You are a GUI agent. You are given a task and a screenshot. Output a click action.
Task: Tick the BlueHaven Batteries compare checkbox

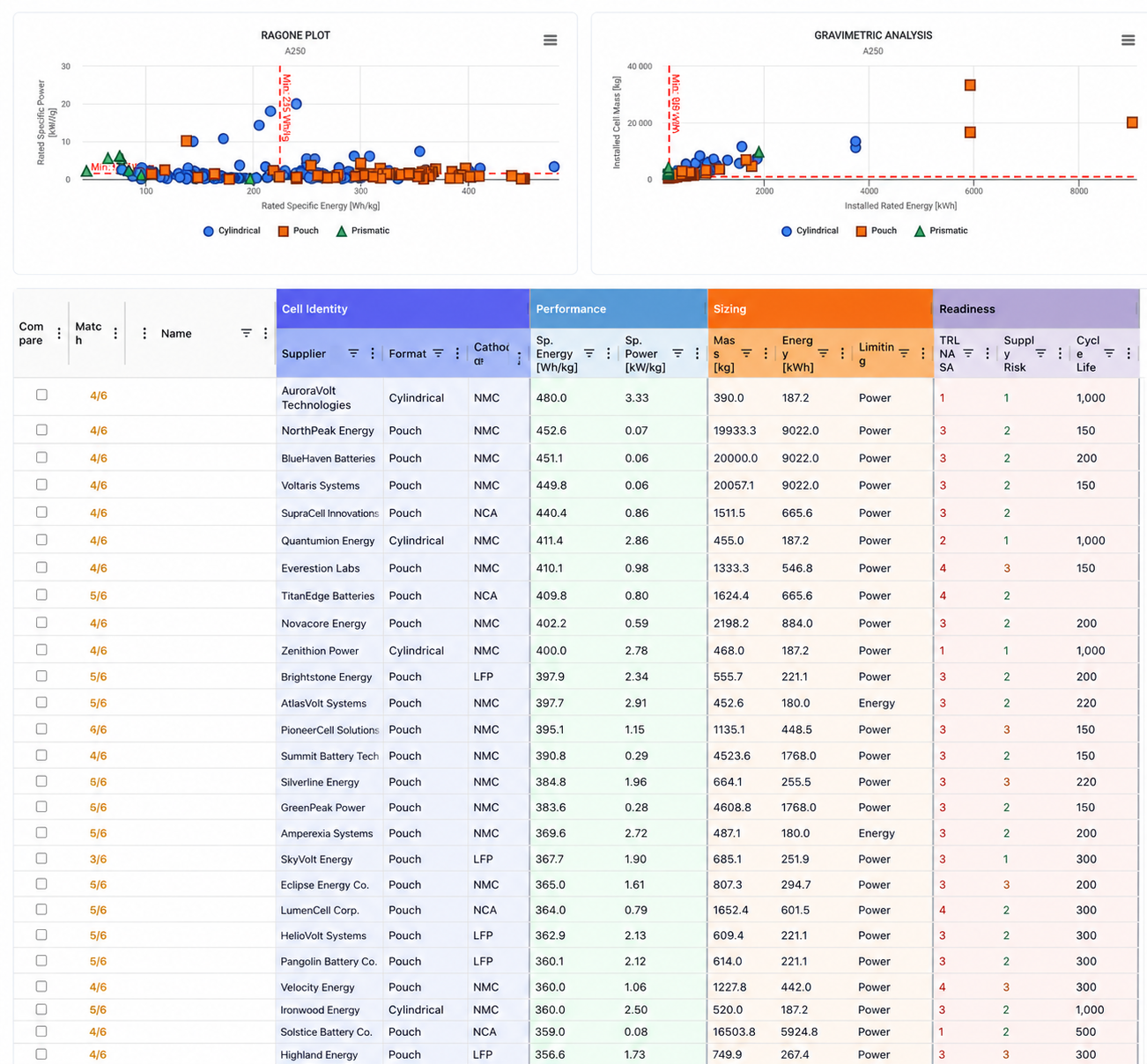pos(41,457)
